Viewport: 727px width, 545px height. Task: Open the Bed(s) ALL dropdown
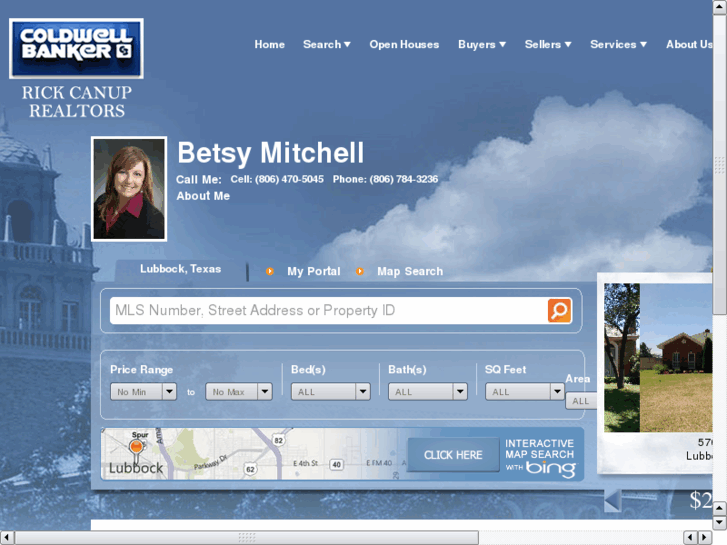(x=331, y=392)
